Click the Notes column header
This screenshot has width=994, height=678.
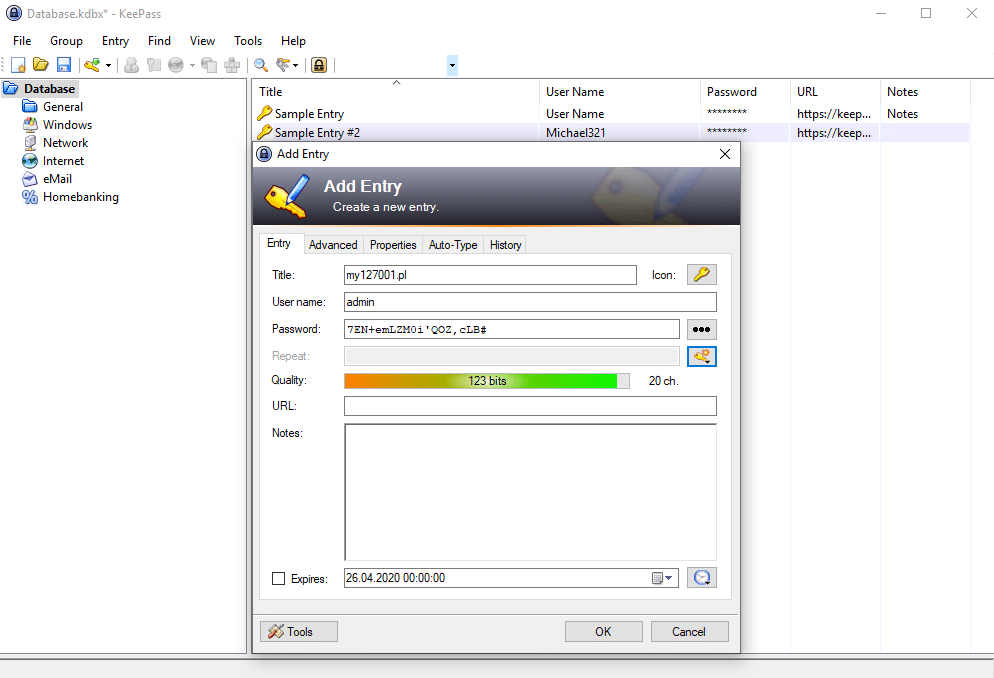(926, 92)
